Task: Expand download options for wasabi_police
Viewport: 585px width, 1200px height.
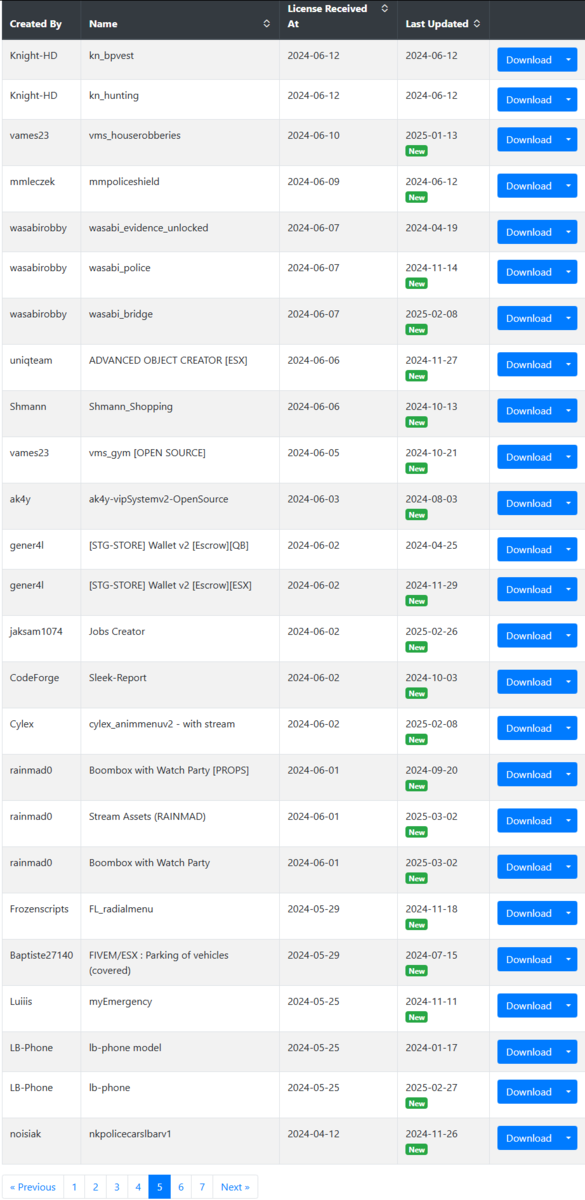Action: point(568,272)
